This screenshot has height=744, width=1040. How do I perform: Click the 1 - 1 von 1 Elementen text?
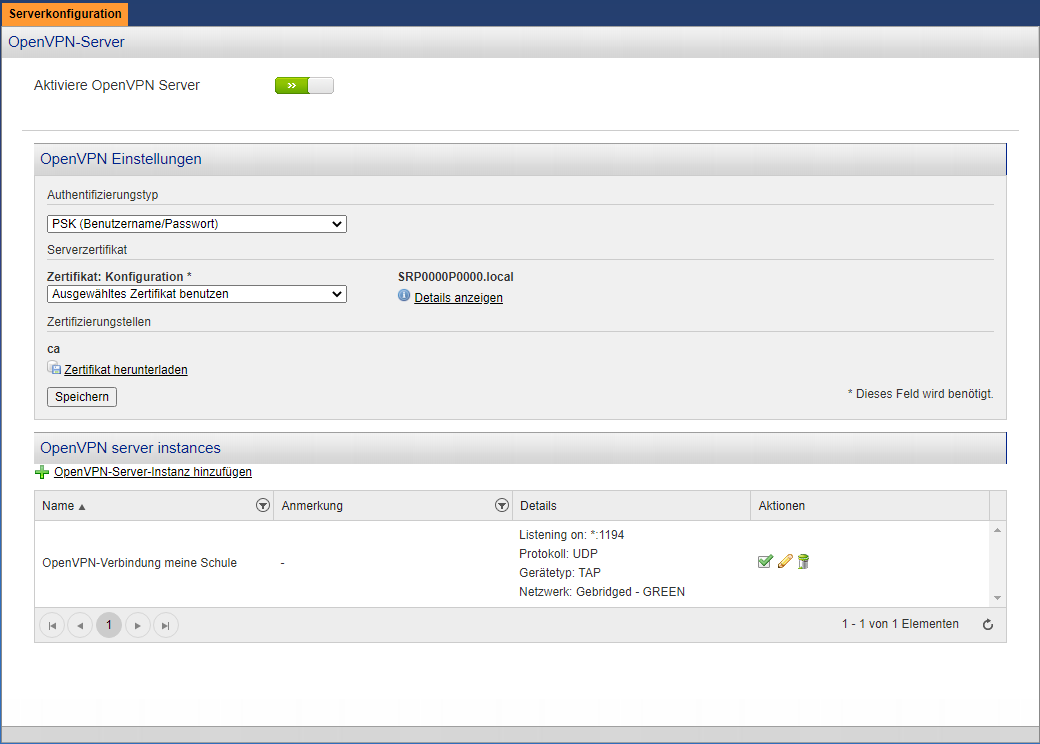tap(900, 624)
